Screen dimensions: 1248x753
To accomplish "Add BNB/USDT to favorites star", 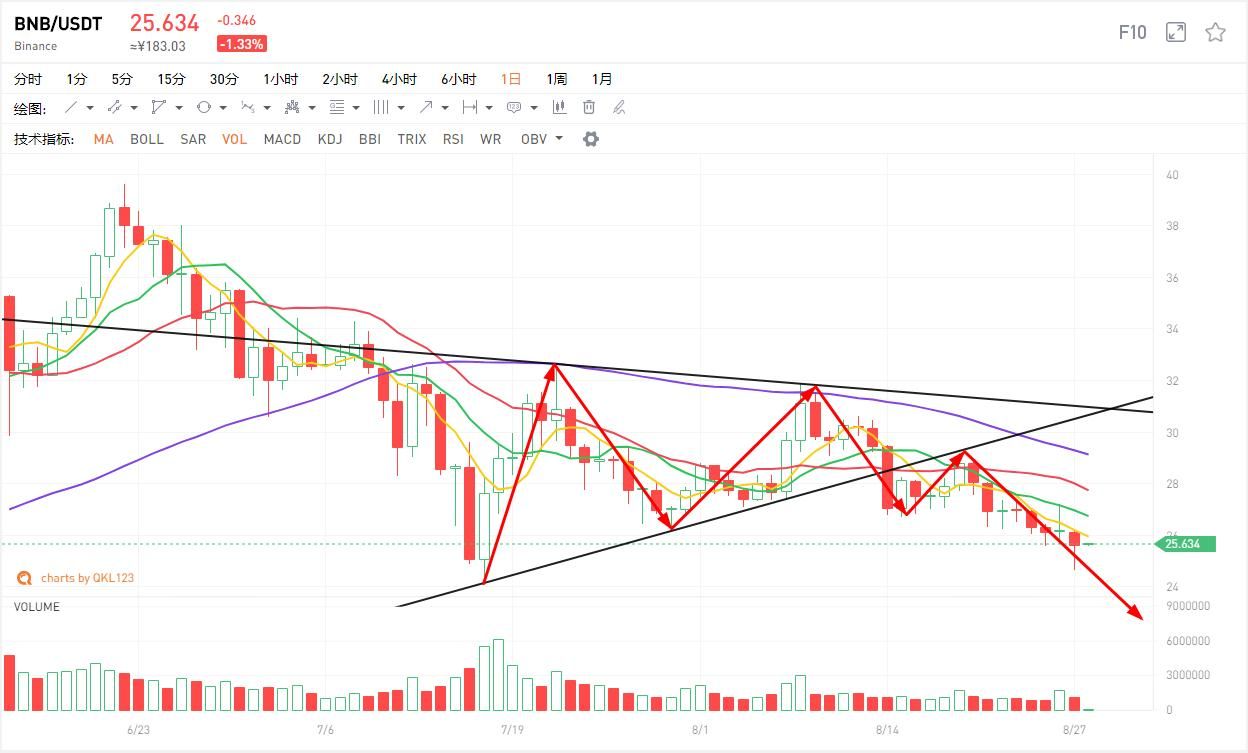I will point(1215,32).
